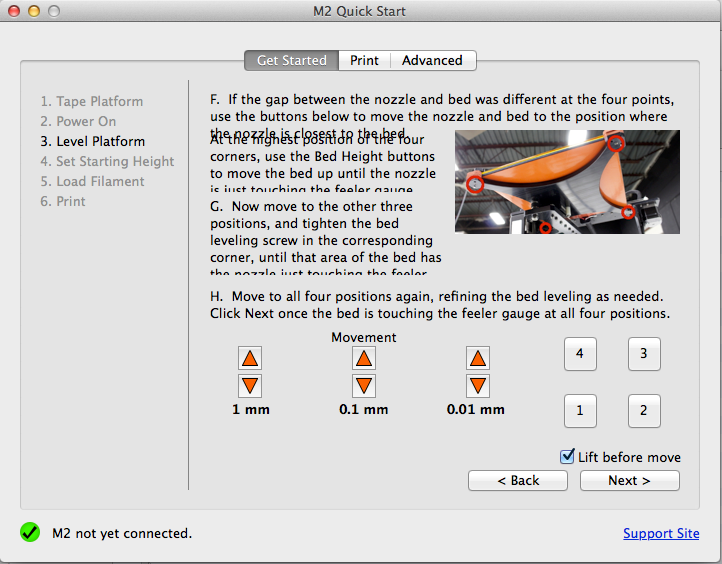
Task: Open the Advanced tab
Action: tap(432, 61)
